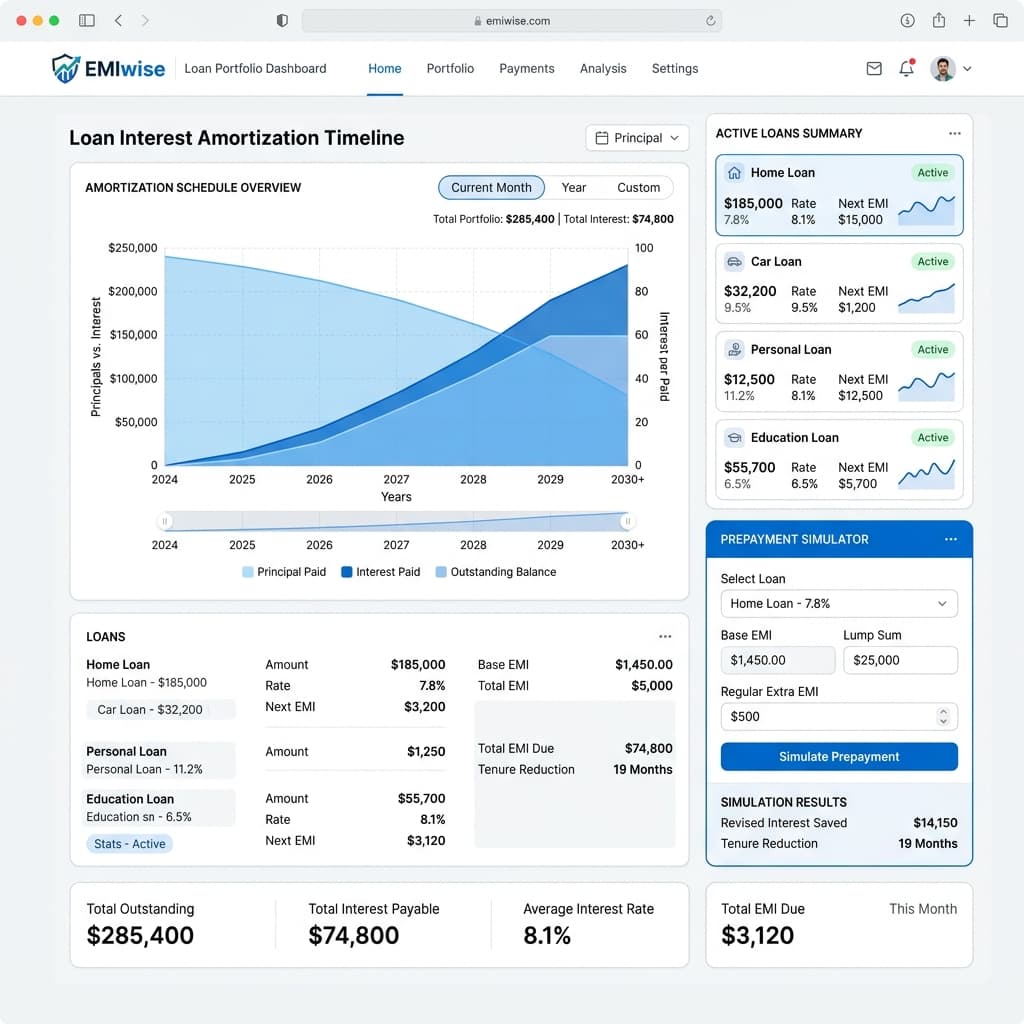Image resolution: width=1024 pixels, height=1024 pixels.
Task: Open the Active Loans Summary more options
Action: [954, 133]
